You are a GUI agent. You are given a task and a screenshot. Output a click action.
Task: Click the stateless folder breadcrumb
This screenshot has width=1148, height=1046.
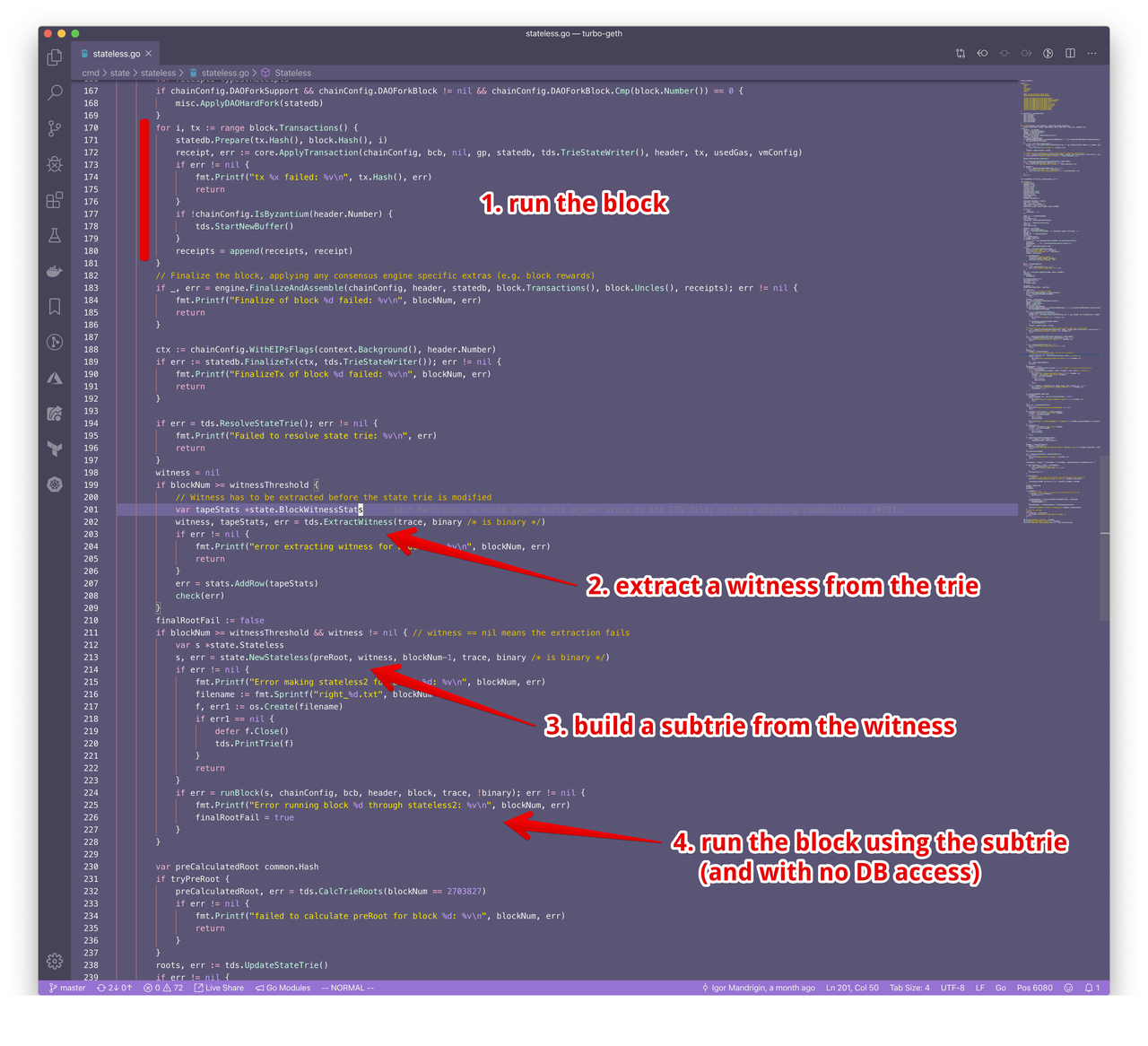(159, 73)
